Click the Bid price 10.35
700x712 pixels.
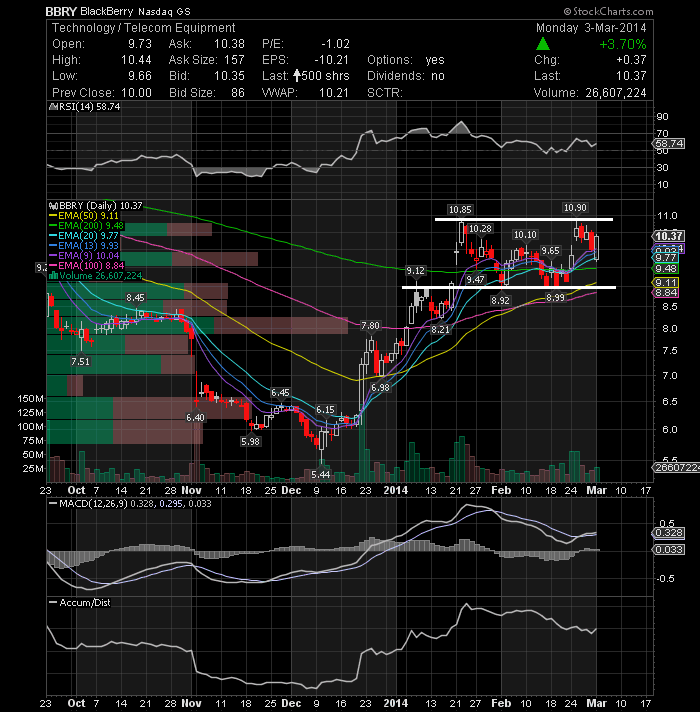tap(229, 76)
